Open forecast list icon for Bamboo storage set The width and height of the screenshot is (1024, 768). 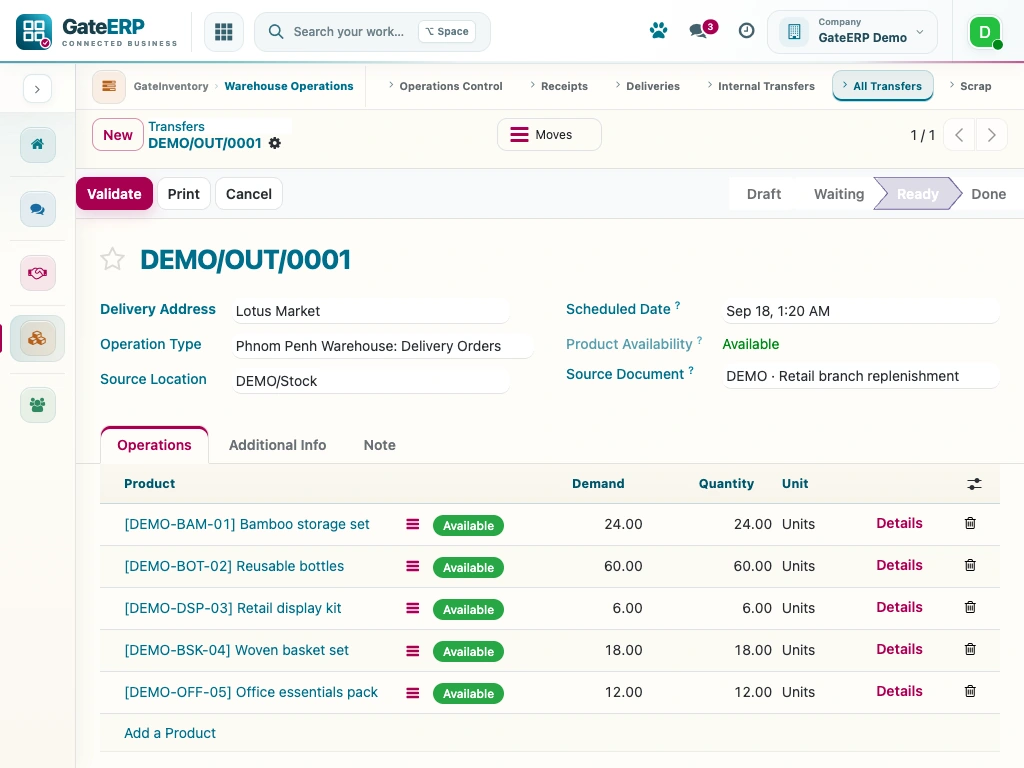click(413, 524)
